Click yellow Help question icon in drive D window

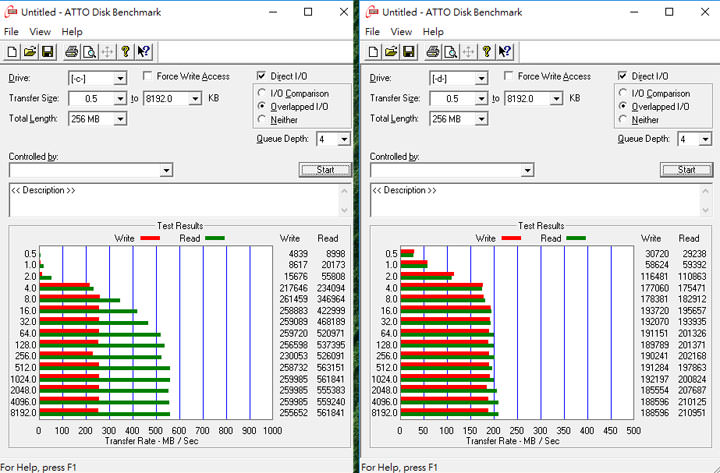click(x=486, y=52)
